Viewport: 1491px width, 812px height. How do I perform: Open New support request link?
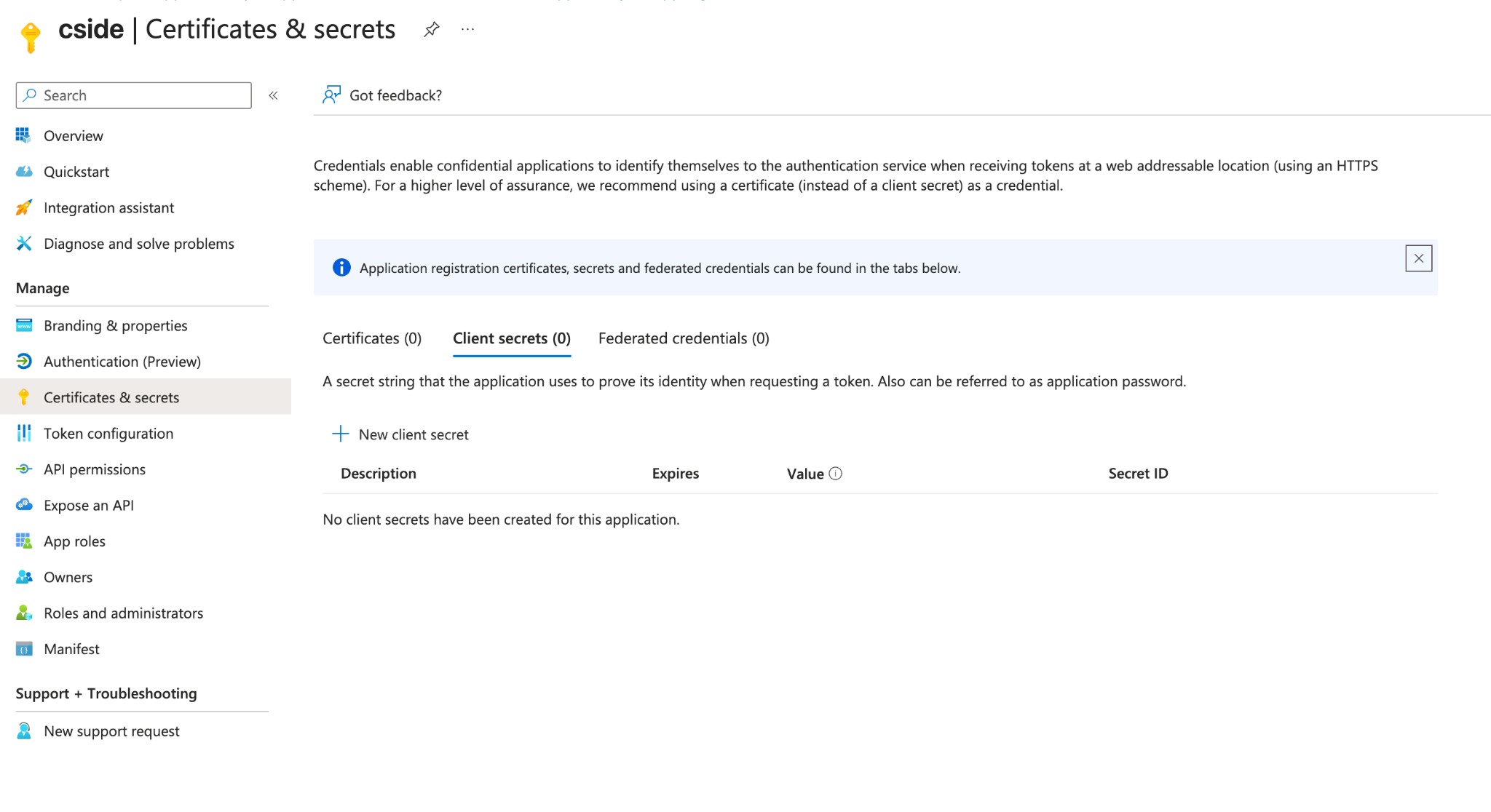111,731
